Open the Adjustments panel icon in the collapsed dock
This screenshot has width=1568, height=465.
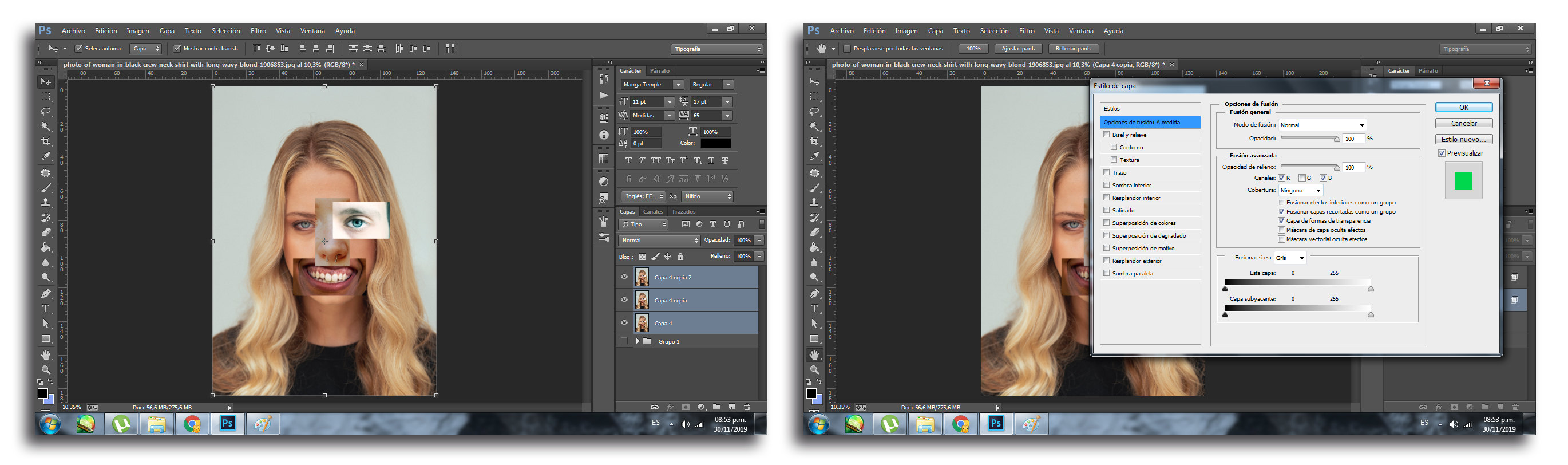(603, 182)
